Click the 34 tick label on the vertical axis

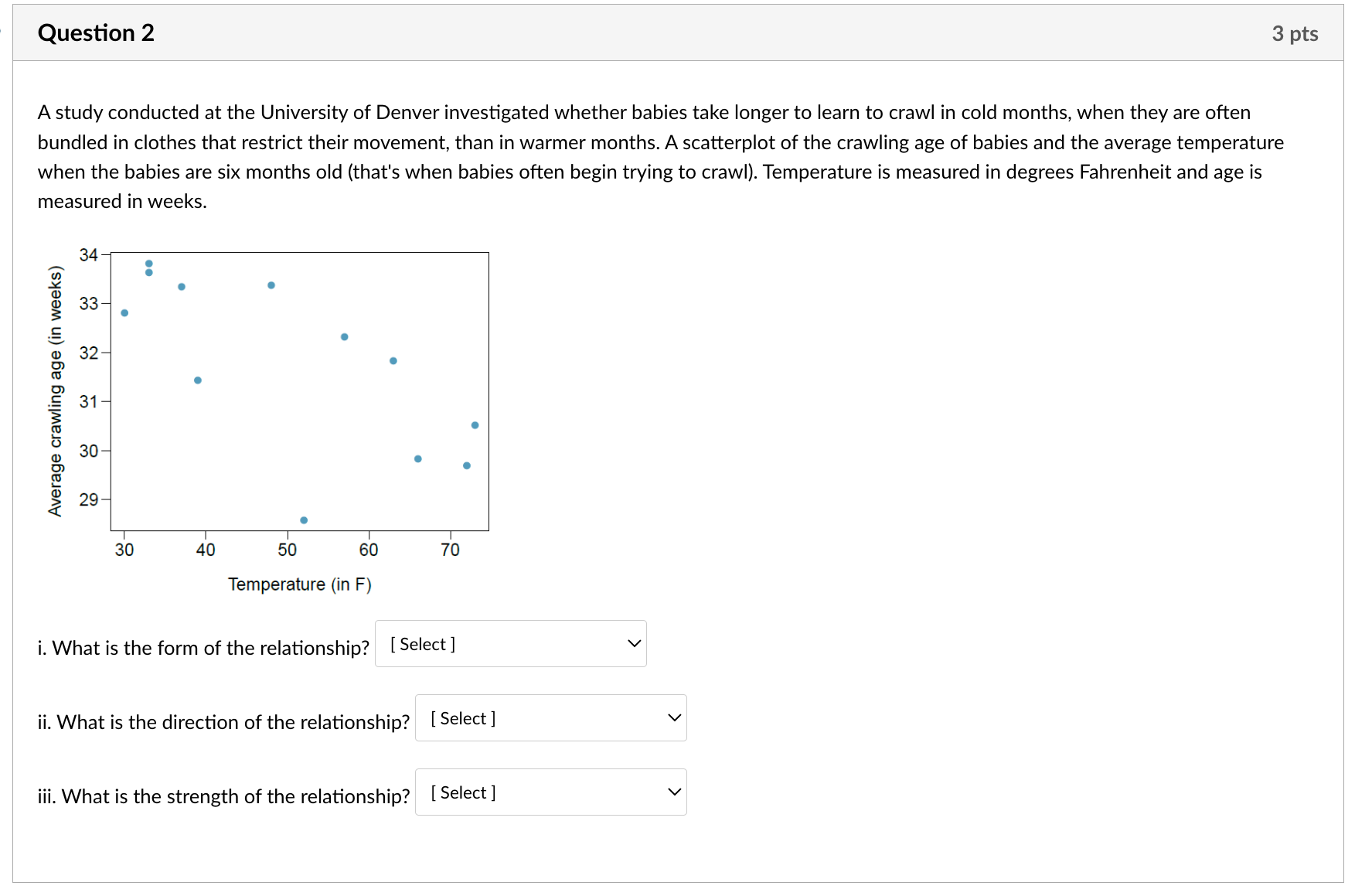tap(89, 254)
